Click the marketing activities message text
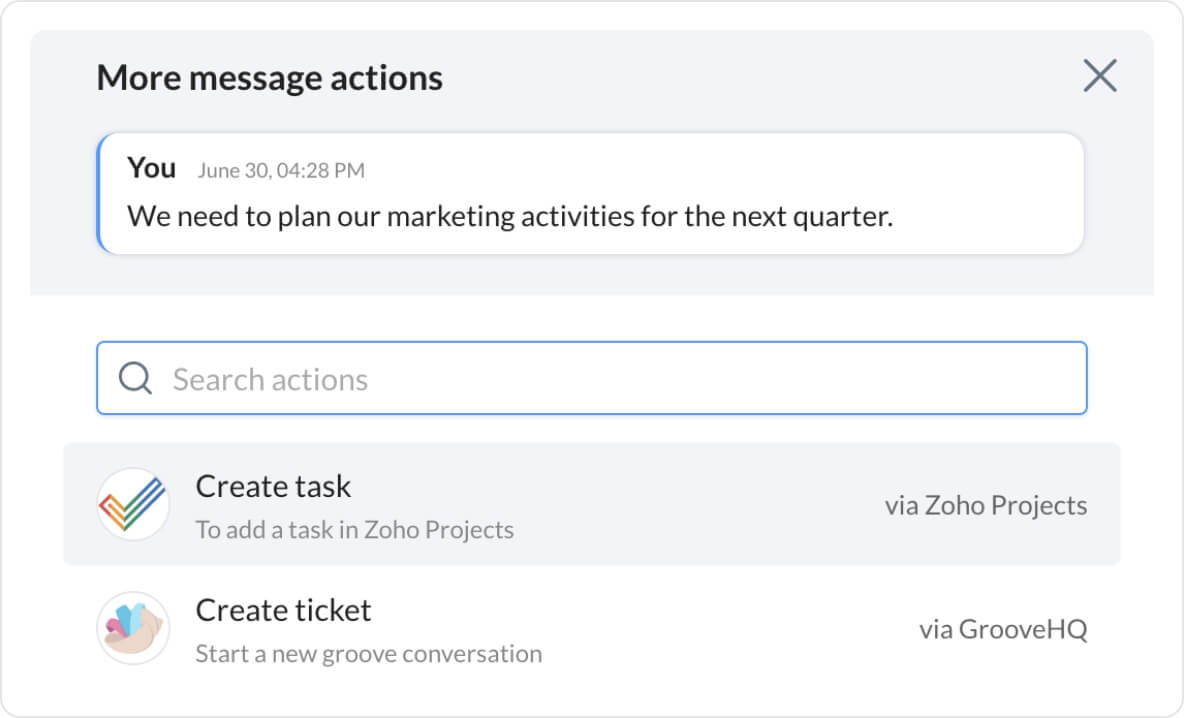This screenshot has width=1184, height=718. click(x=509, y=216)
